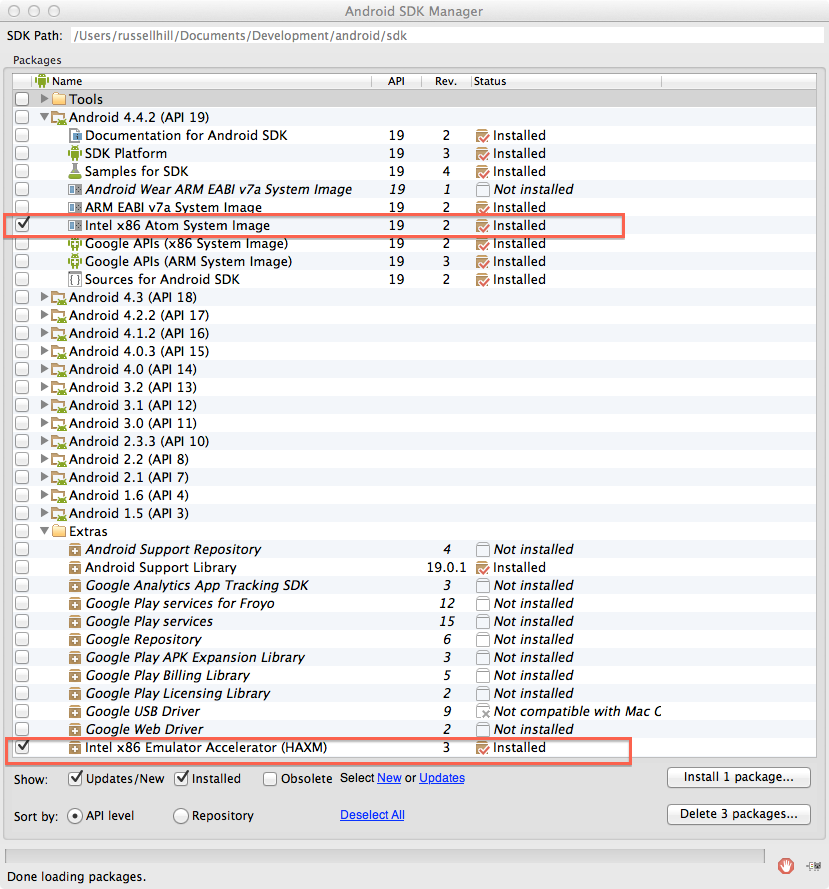Toggle the Updates/New show filter checkbox
The image size is (829, 889).
point(75,778)
